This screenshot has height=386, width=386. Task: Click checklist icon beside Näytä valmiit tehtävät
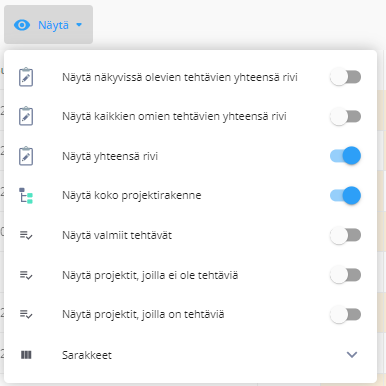coord(26,235)
